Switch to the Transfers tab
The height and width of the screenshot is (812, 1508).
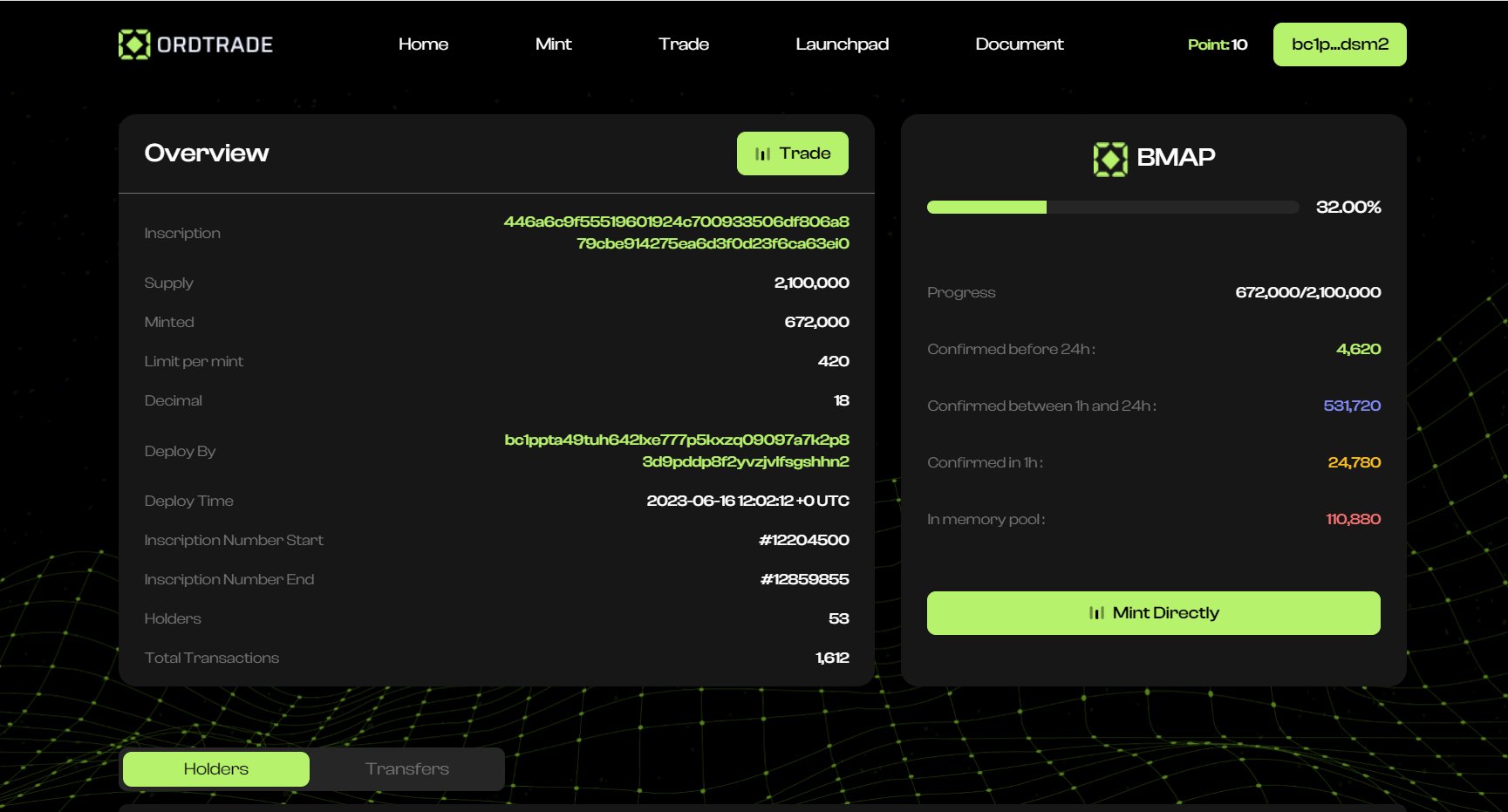(407, 769)
